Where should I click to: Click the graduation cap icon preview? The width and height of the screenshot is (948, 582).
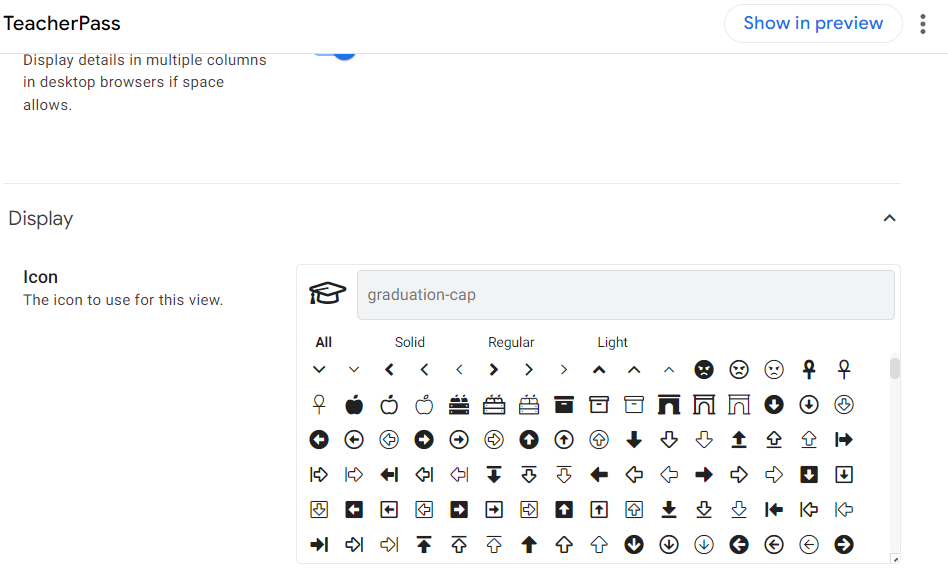[x=327, y=294]
